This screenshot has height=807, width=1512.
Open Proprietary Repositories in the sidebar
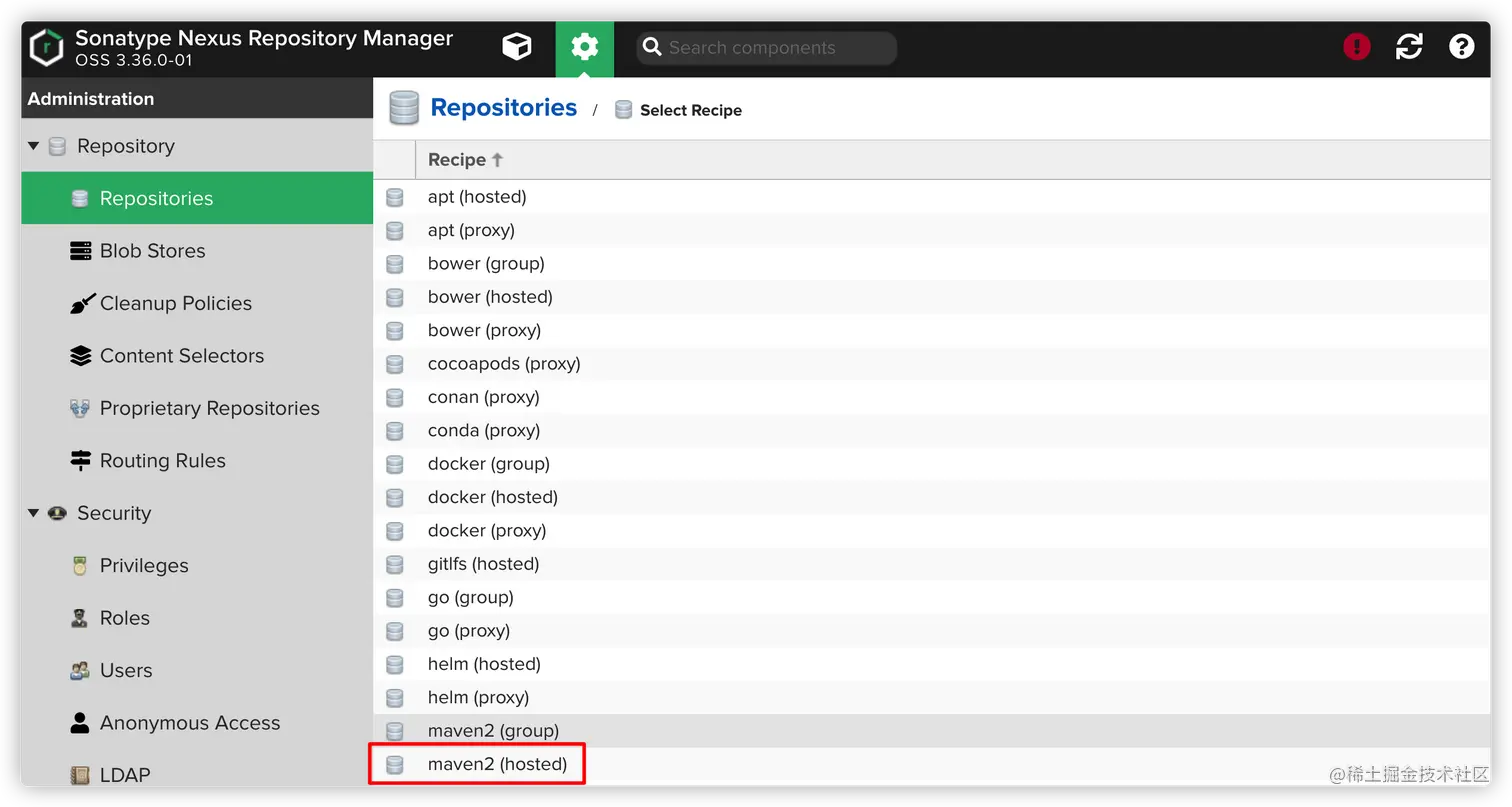click(197, 408)
